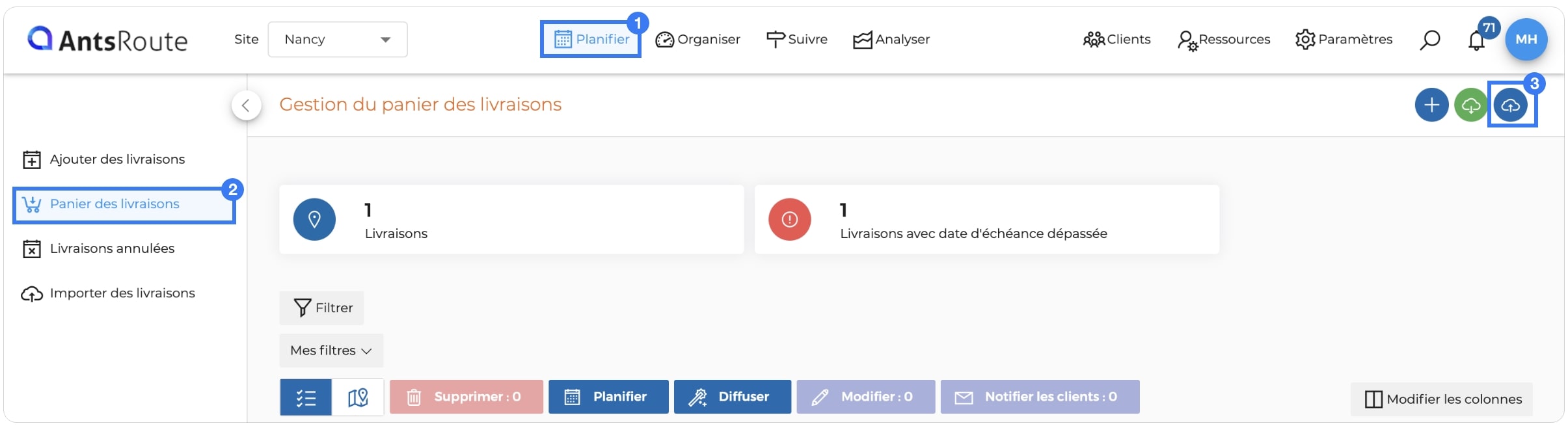
Task: Click the Diffuser button
Action: pyautogui.click(x=733, y=397)
